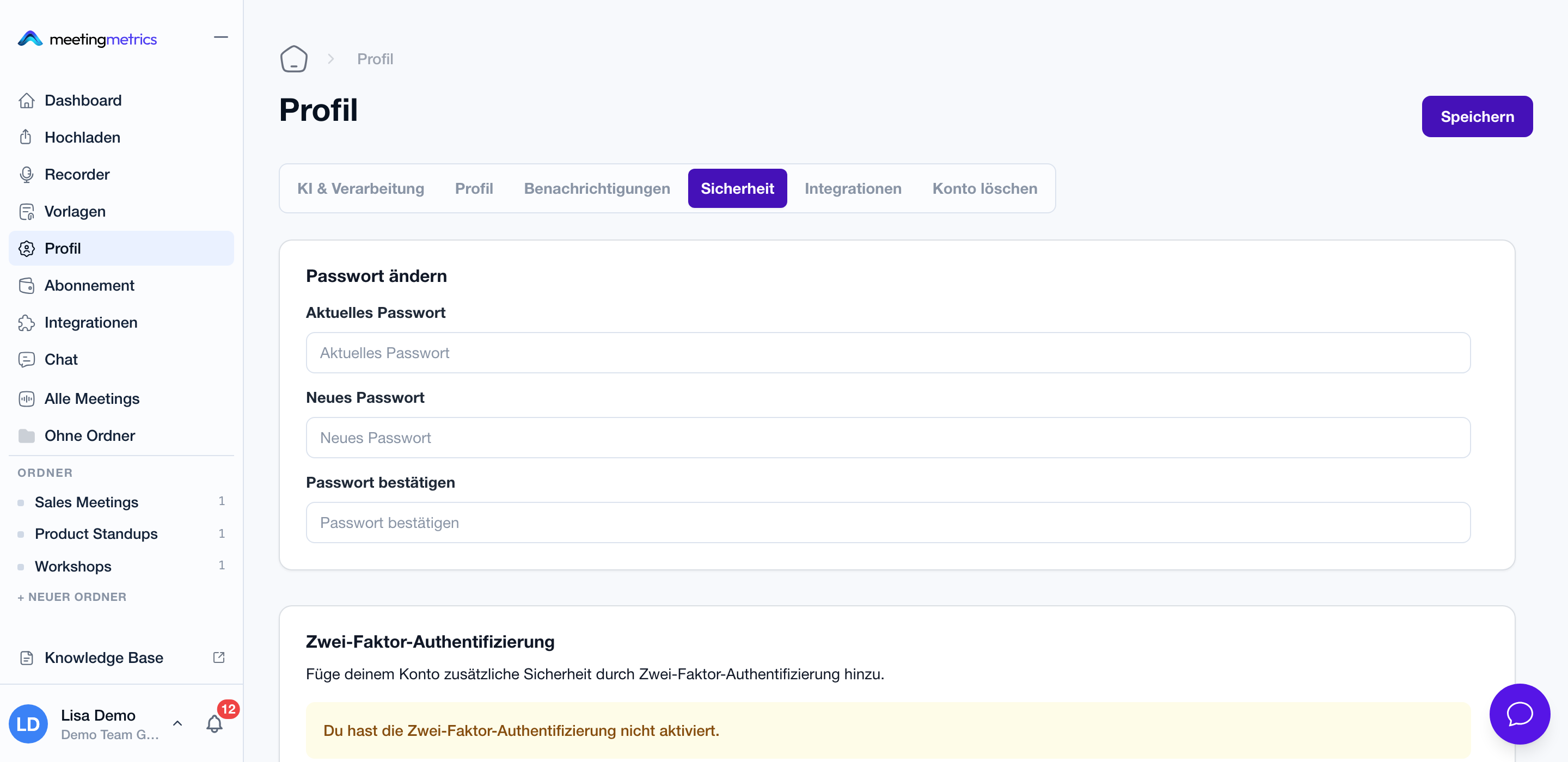Switch to the Profil tab

tap(474, 189)
